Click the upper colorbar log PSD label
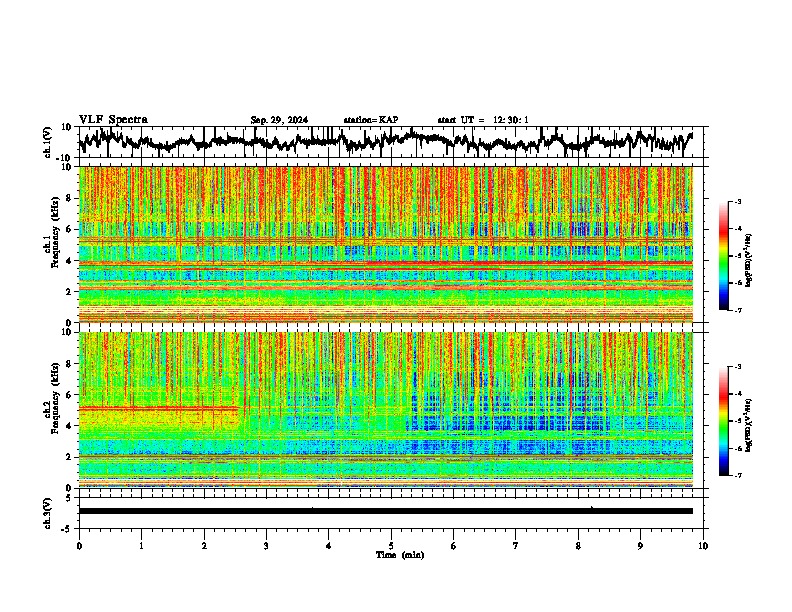Viewport: 792px width, 612px height. point(749,260)
